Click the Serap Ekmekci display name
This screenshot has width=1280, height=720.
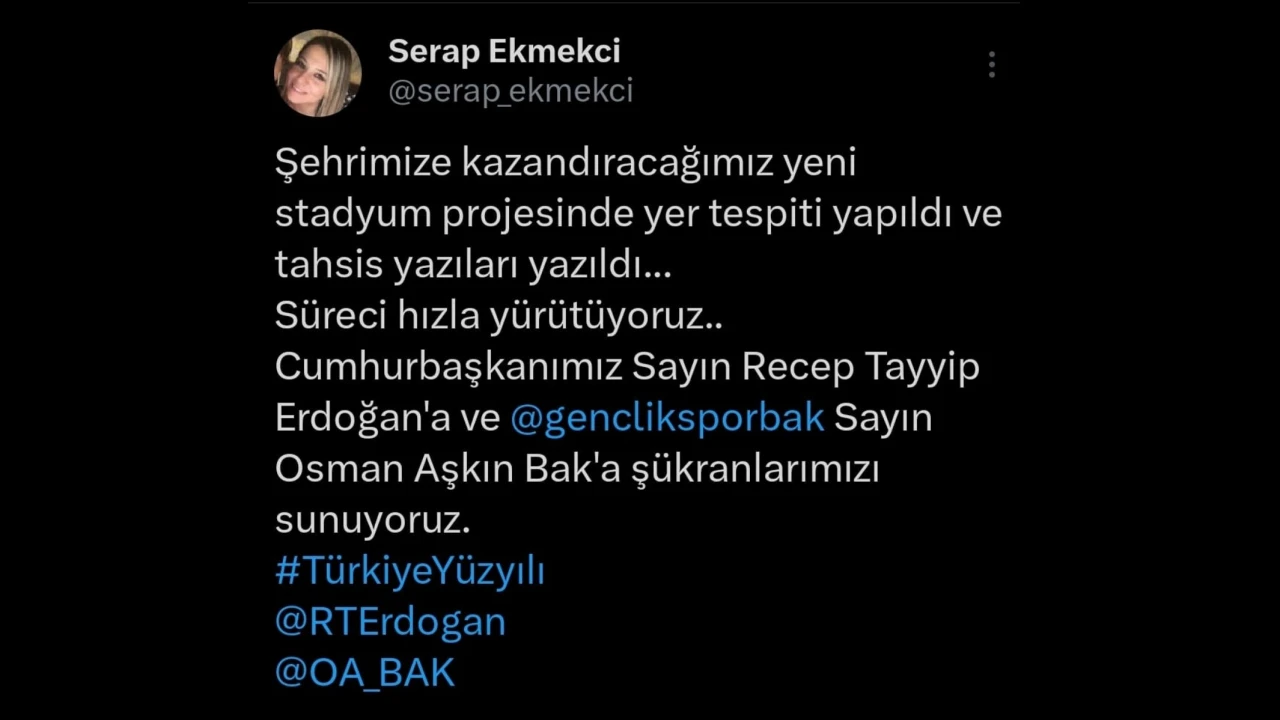(504, 51)
